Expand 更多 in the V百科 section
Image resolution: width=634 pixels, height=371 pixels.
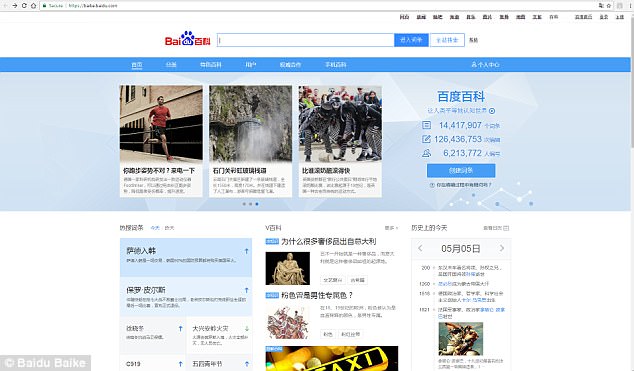391,228
